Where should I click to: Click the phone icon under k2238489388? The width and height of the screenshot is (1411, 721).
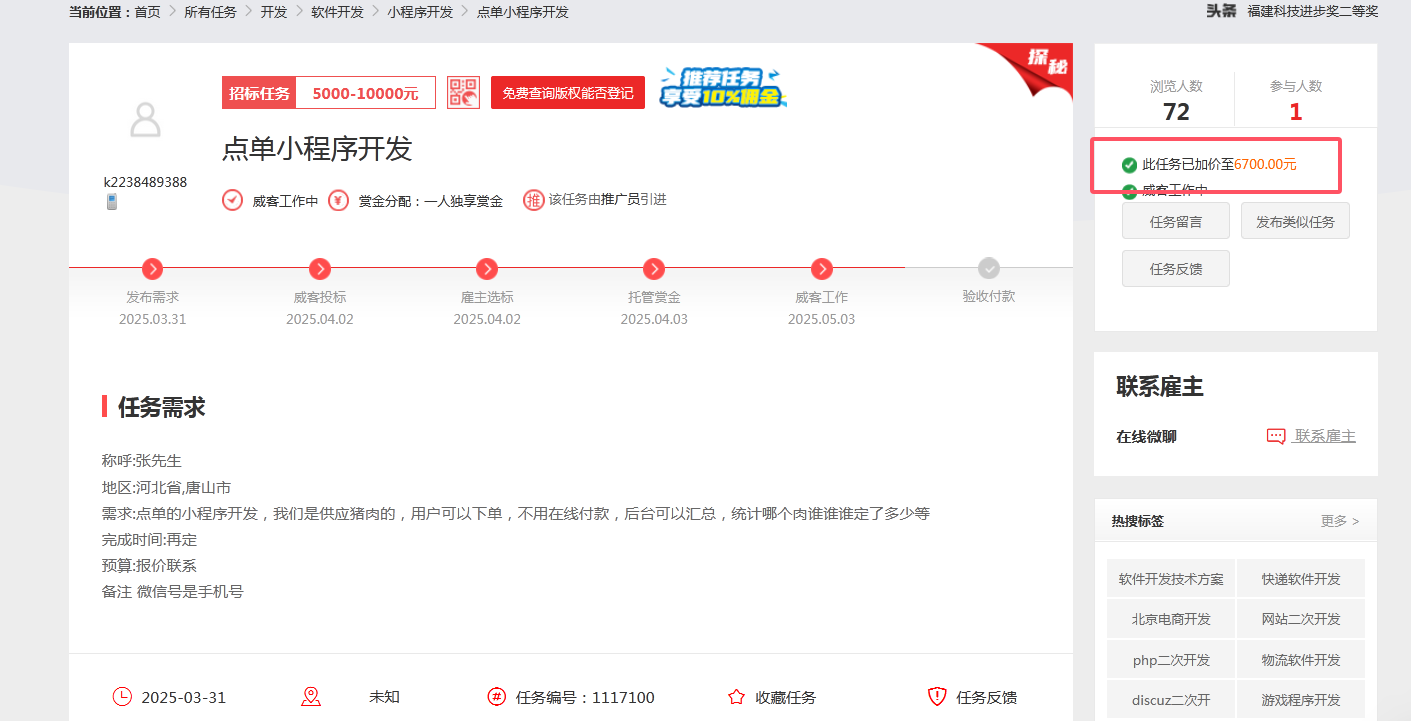click(x=112, y=201)
